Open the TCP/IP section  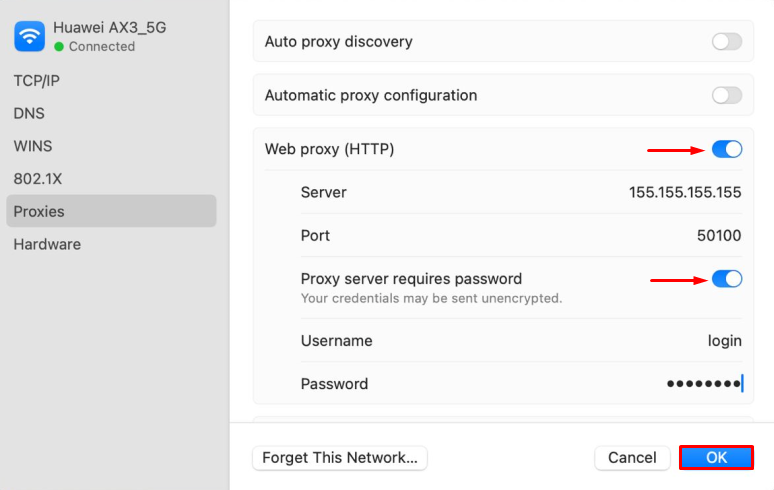[37, 80]
